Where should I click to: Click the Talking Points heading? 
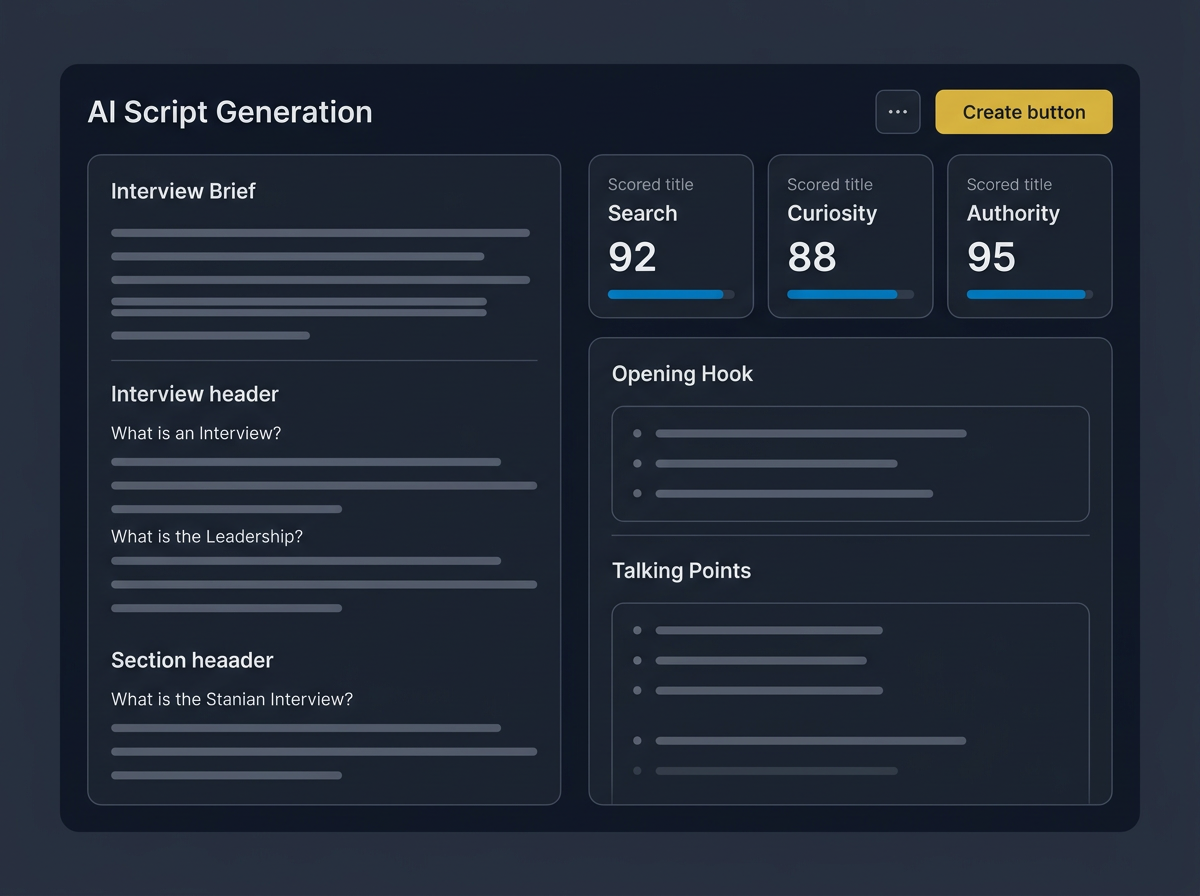[681, 571]
